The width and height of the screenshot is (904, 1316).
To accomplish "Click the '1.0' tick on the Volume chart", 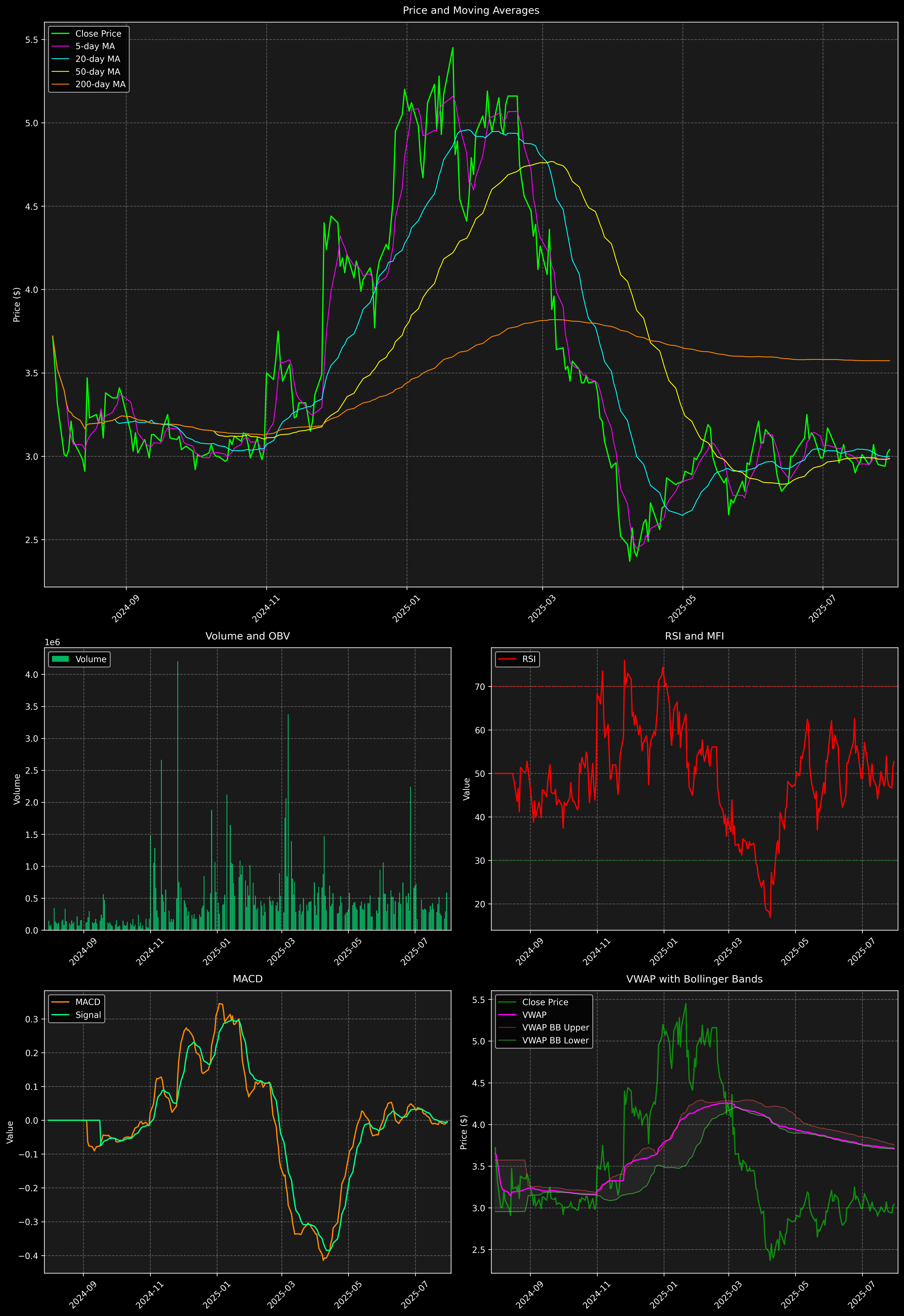I will pos(32,866).
